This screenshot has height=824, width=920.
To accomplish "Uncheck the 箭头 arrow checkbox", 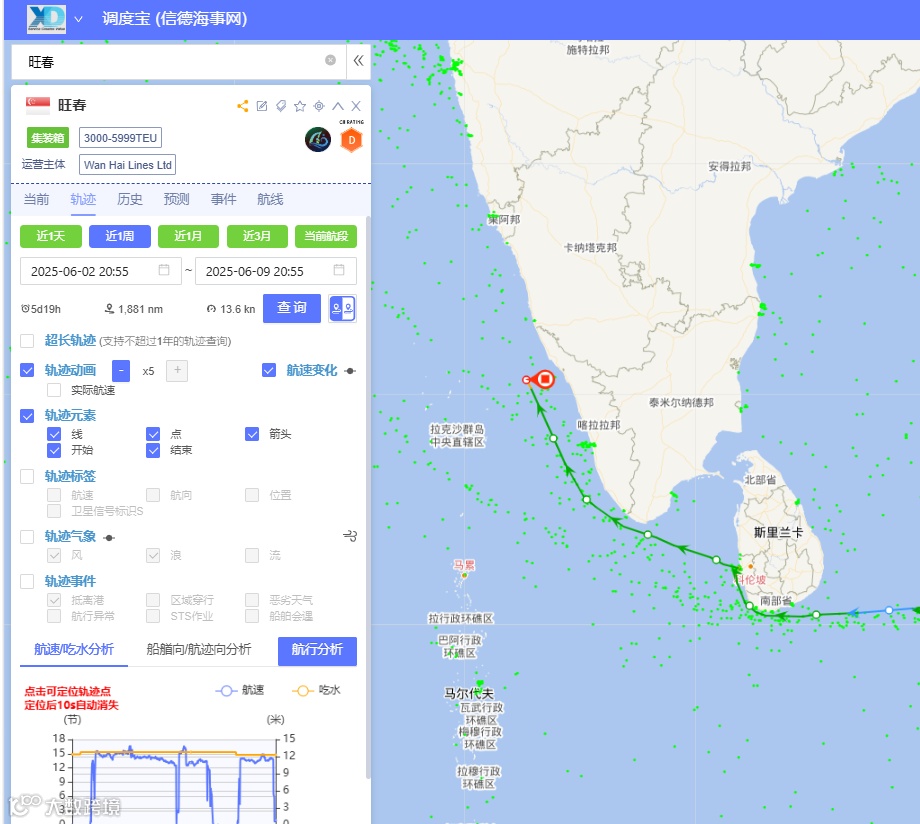I will pyautogui.click(x=252, y=434).
